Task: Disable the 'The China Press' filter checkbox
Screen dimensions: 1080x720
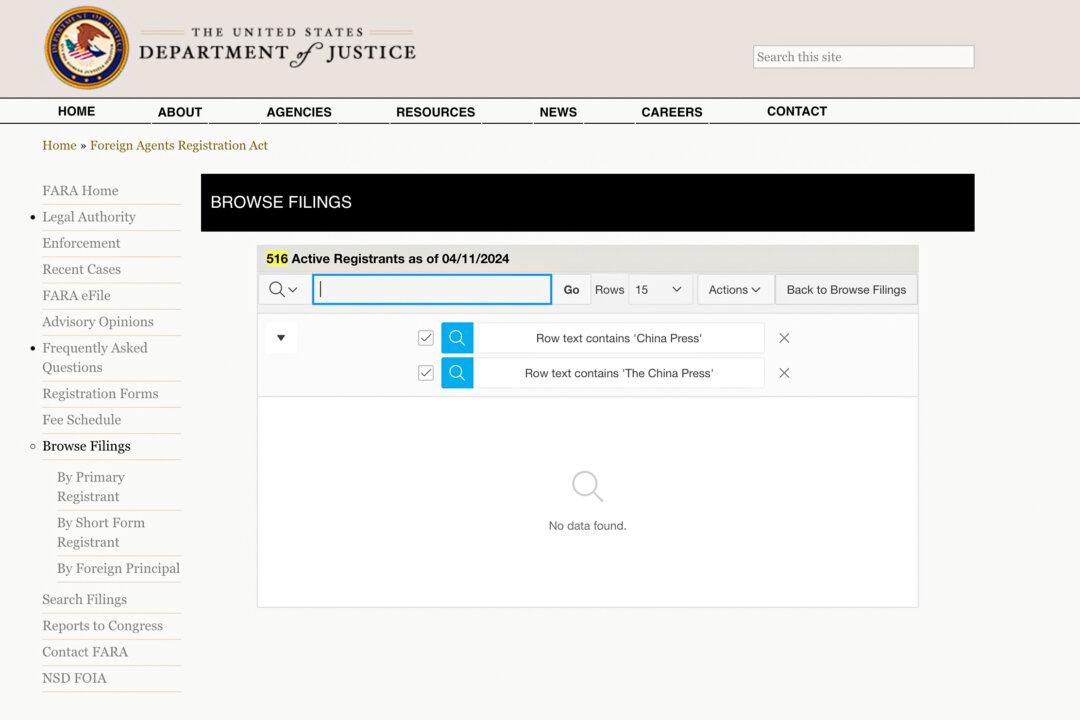Action: (x=425, y=372)
